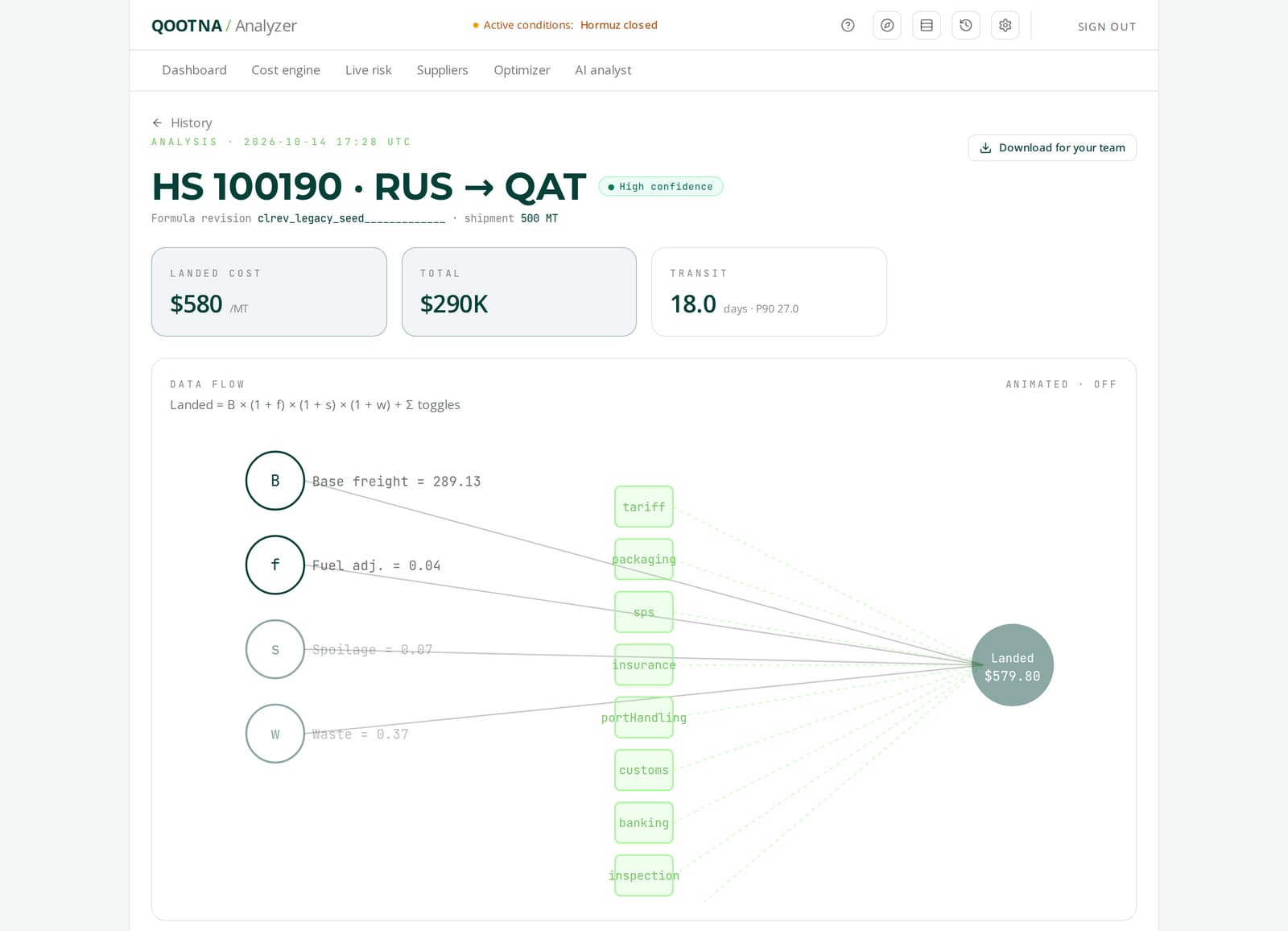1288x931 pixels.
Task: Toggle the sps cost node
Action: point(644,612)
